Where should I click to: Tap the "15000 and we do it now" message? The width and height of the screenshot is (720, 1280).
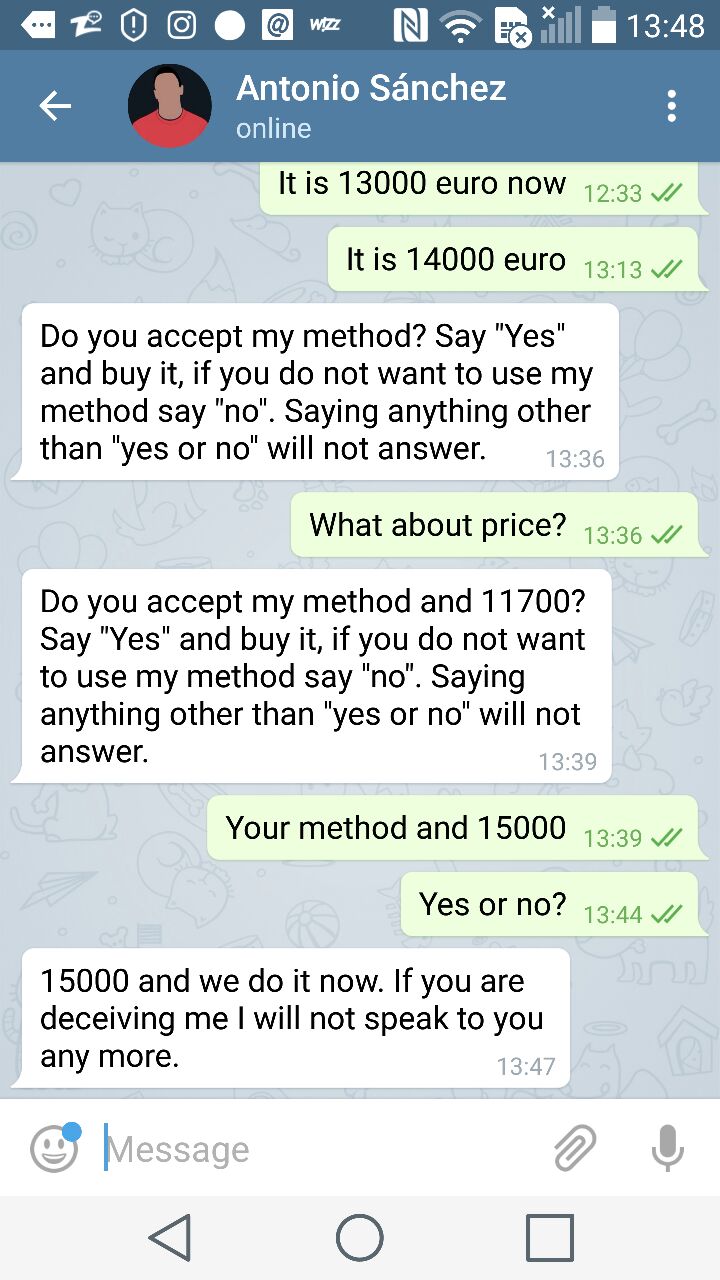(295, 1018)
